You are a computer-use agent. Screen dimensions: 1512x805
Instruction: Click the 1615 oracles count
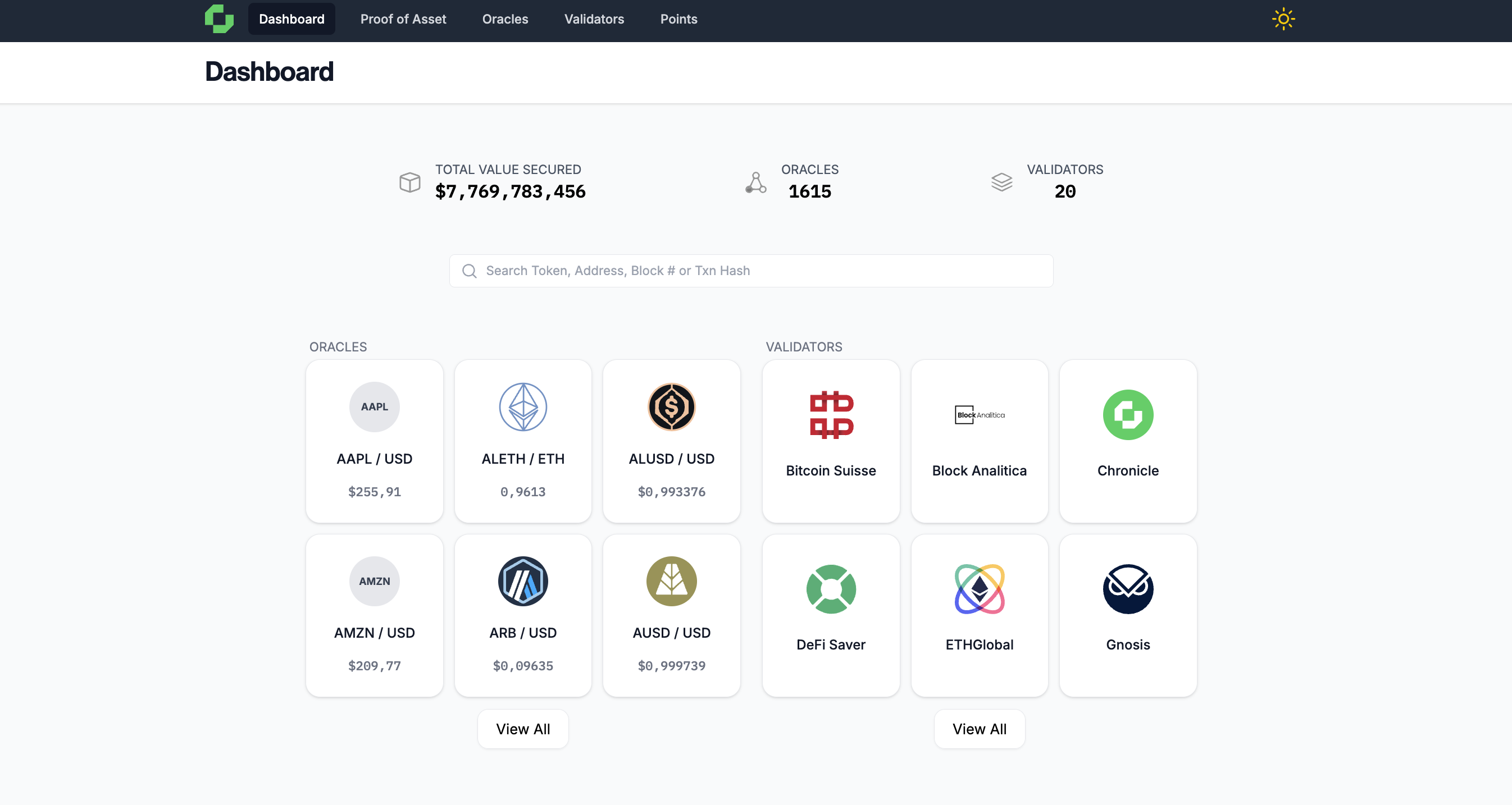(x=809, y=191)
